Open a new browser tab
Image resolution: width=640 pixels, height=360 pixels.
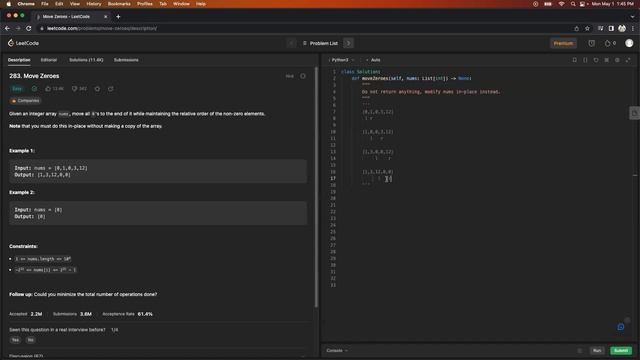click(x=118, y=17)
